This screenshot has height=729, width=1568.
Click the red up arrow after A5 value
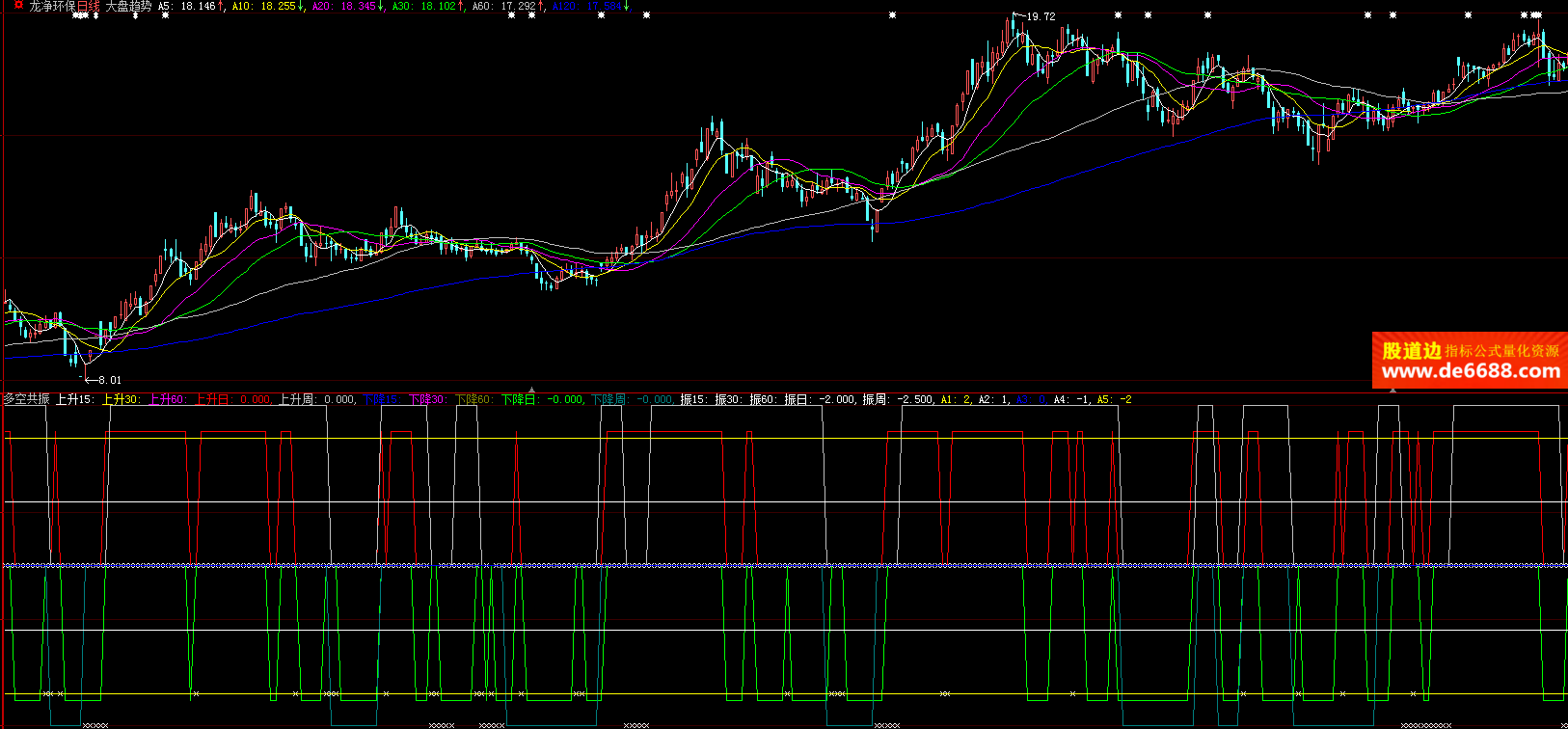(222, 6)
